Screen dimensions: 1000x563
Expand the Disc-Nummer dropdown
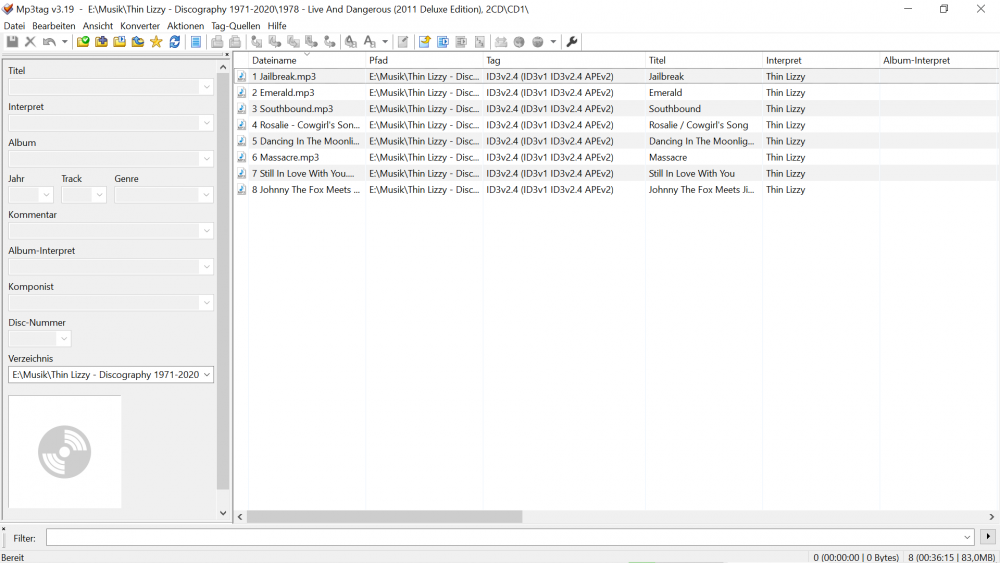[x=63, y=339]
